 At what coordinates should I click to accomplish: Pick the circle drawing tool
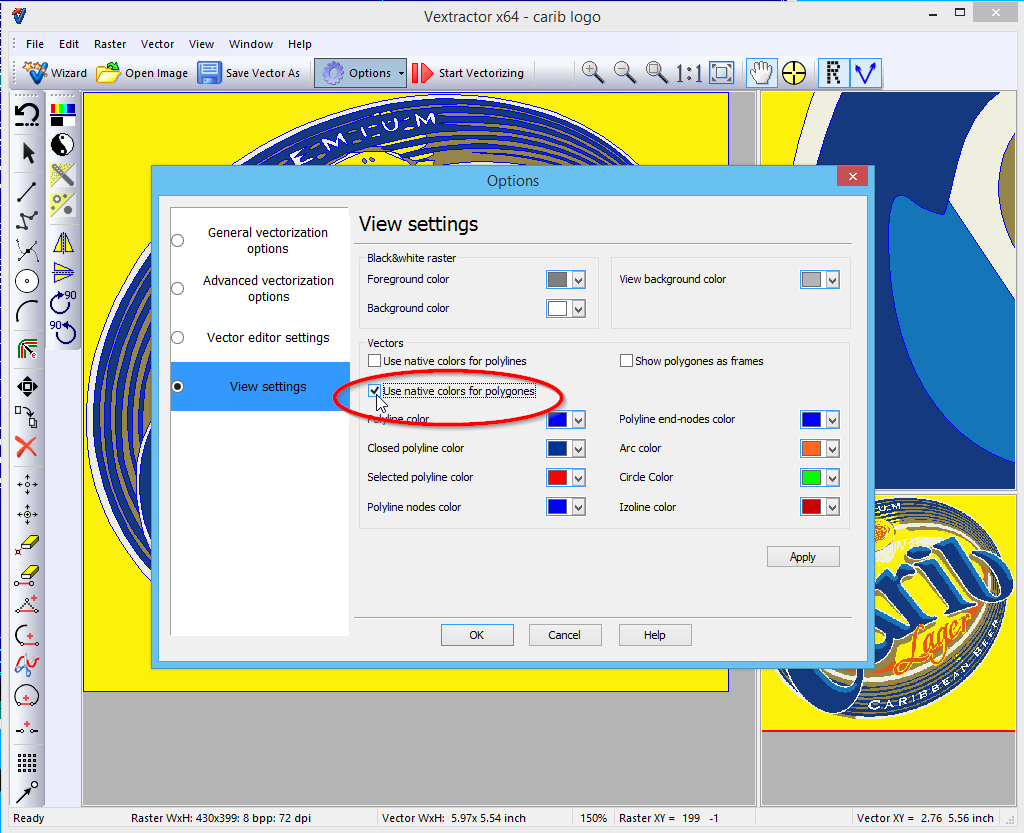pos(28,281)
